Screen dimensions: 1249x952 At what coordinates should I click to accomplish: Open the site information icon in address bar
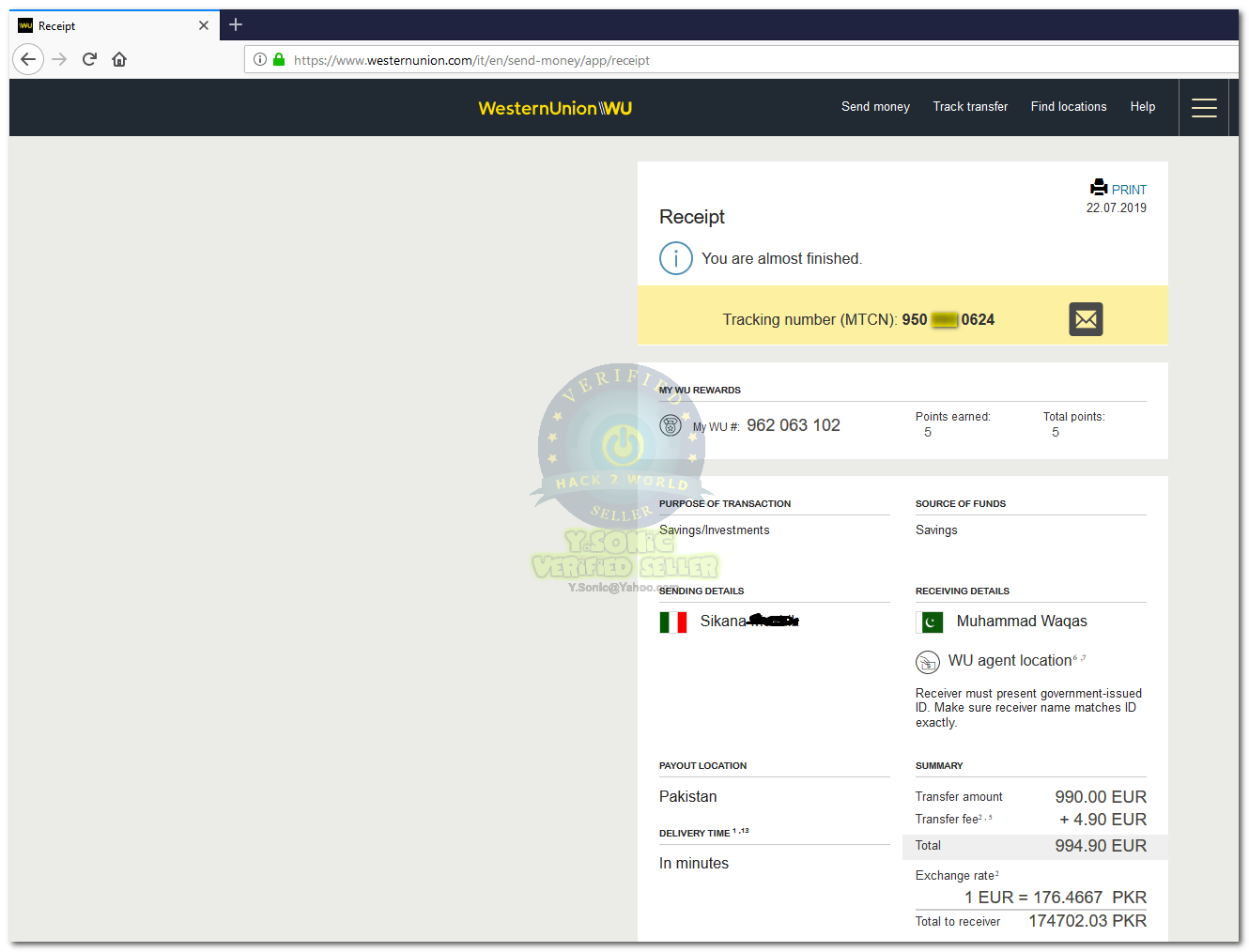tap(260, 59)
